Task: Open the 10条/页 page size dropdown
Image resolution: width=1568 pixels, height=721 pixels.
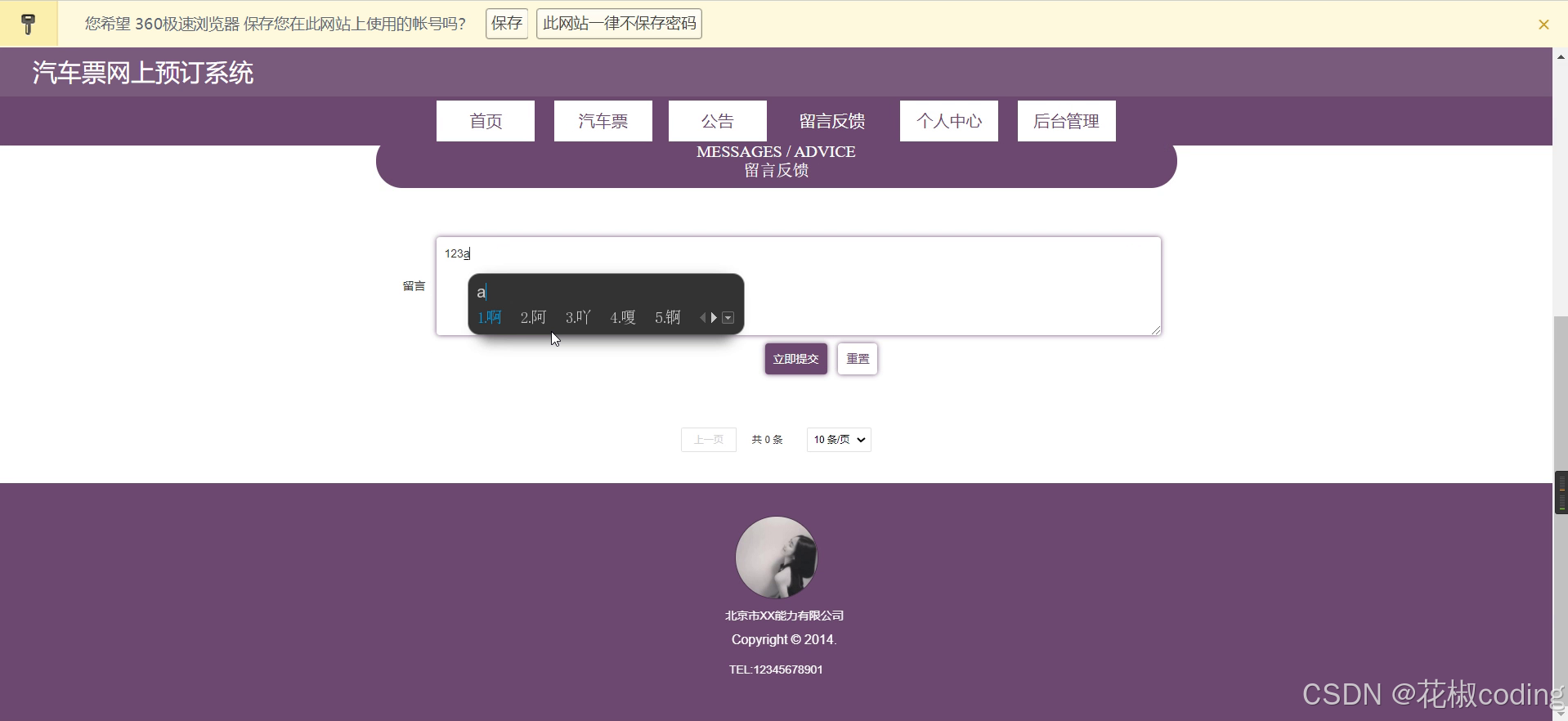Action: [x=839, y=440]
